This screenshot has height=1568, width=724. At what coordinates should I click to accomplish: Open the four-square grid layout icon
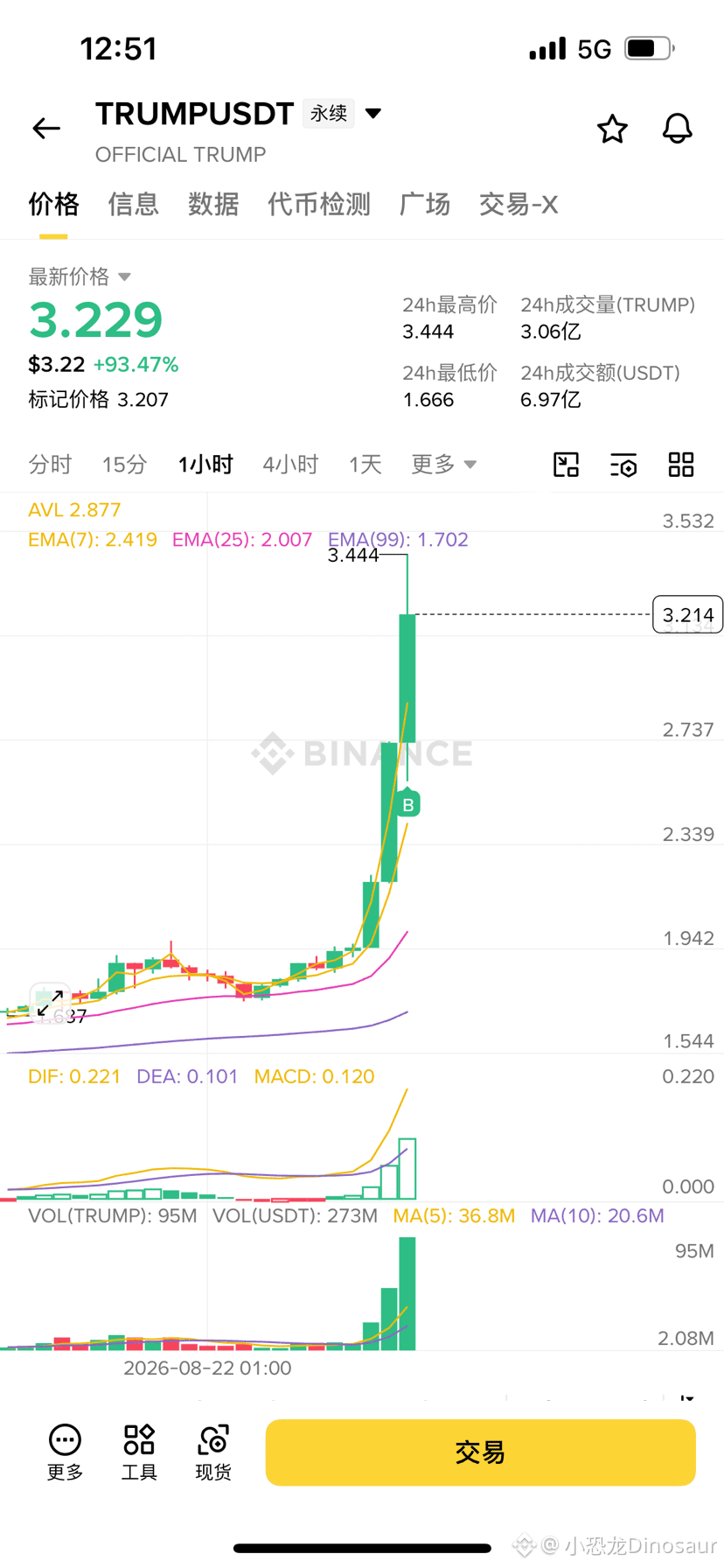pyautogui.click(x=681, y=465)
